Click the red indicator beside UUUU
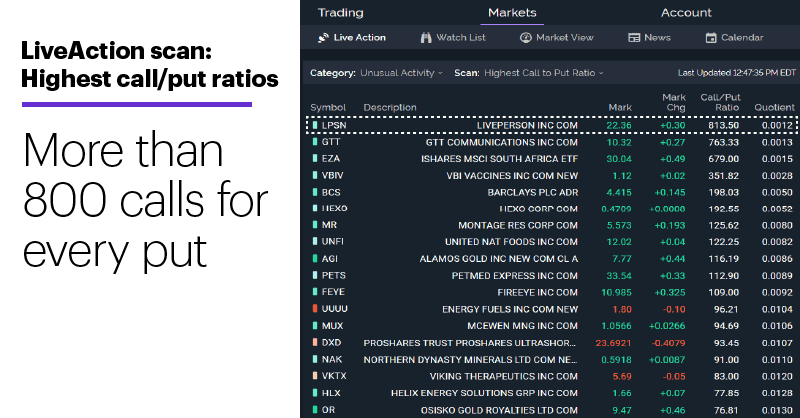This screenshot has height=418, width=800. pyautogui.click(x=315, y=309)
